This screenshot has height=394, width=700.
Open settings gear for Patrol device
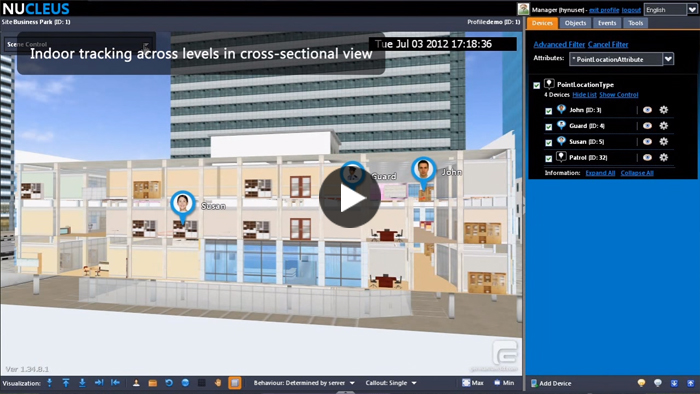point(664,158)
